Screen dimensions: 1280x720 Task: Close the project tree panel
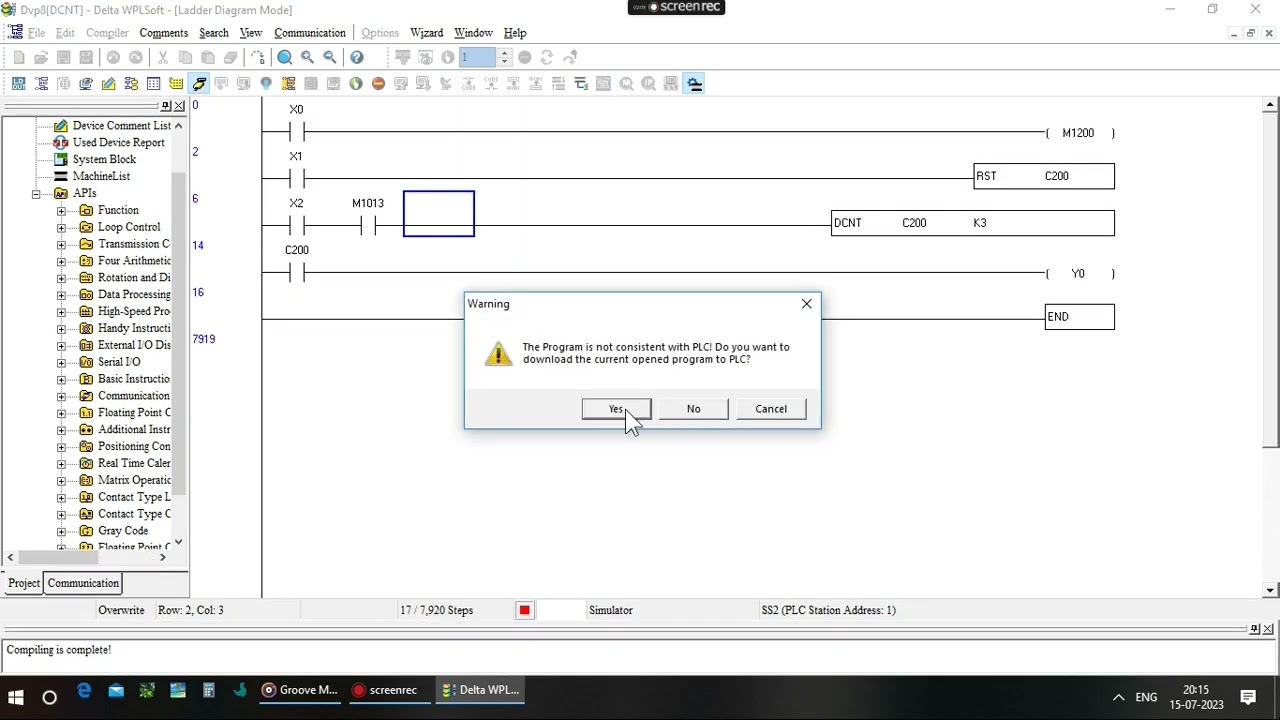pos(179,106)
